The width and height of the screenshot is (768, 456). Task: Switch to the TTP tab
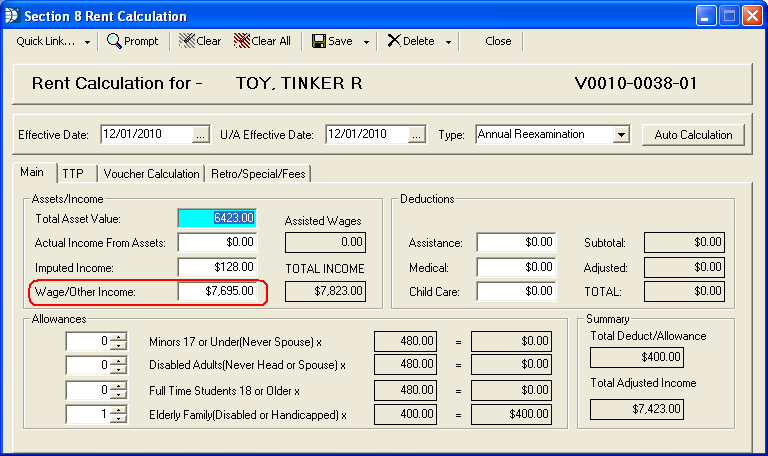click(x=73, y=173)
